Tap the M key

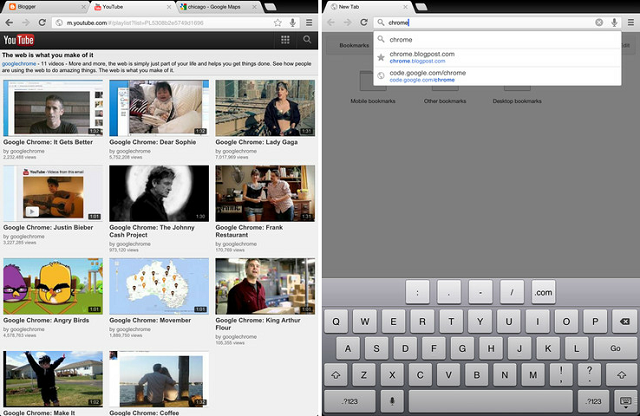[533, 375]
